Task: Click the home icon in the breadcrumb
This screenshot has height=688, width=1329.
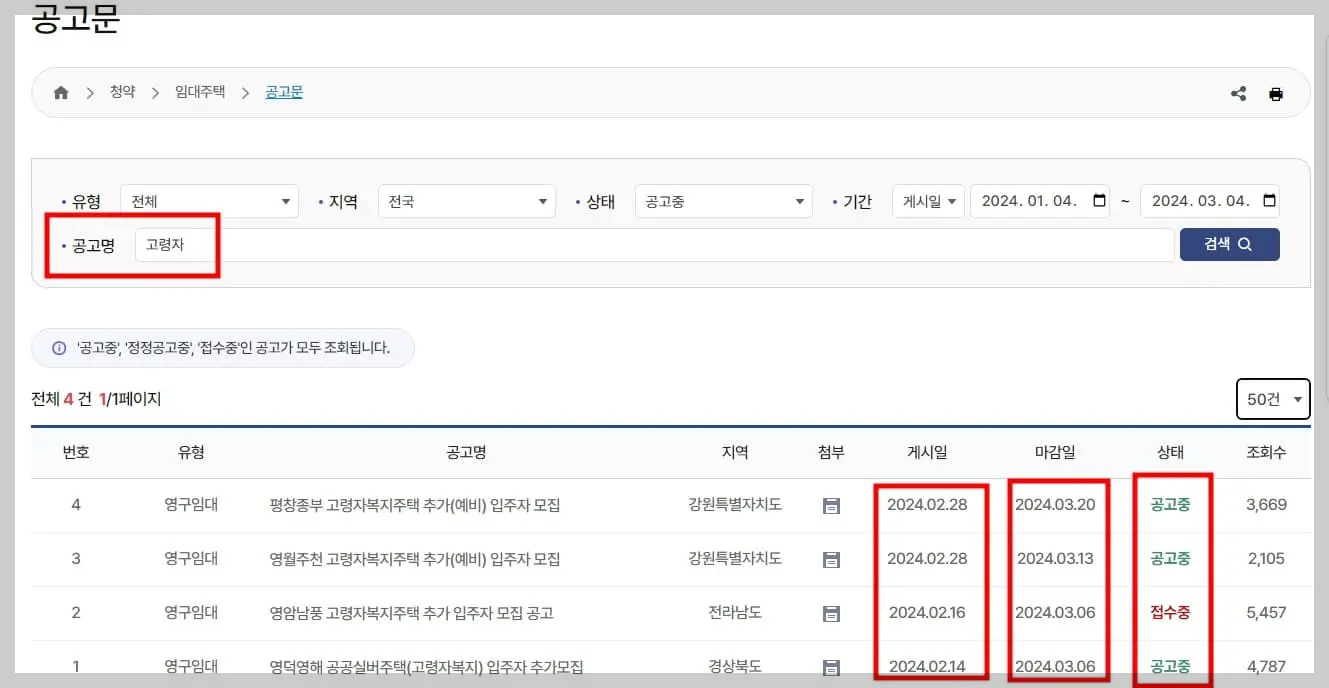Action: coord(60,92)
